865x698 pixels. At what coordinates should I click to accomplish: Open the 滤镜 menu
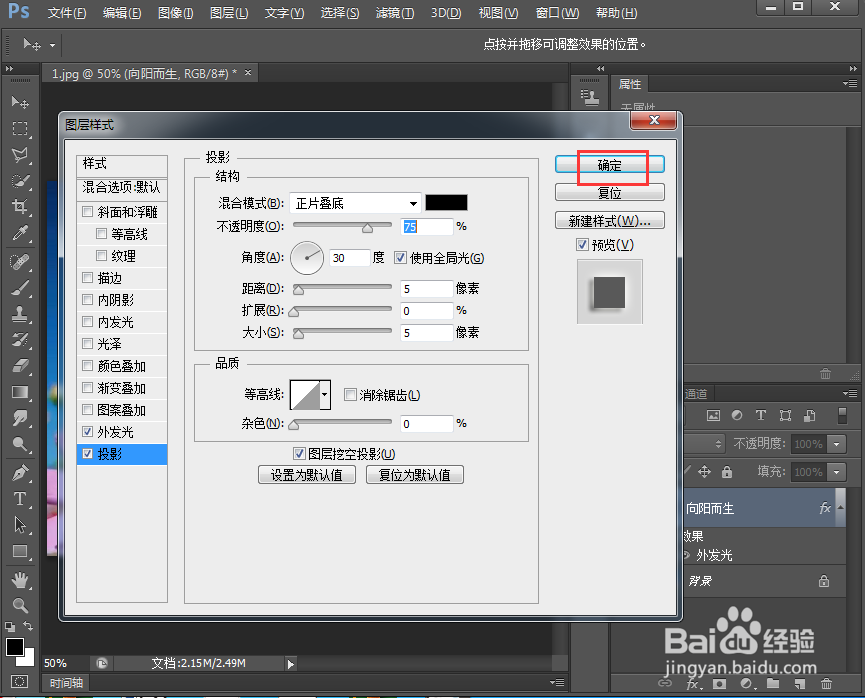click(394, 13)
